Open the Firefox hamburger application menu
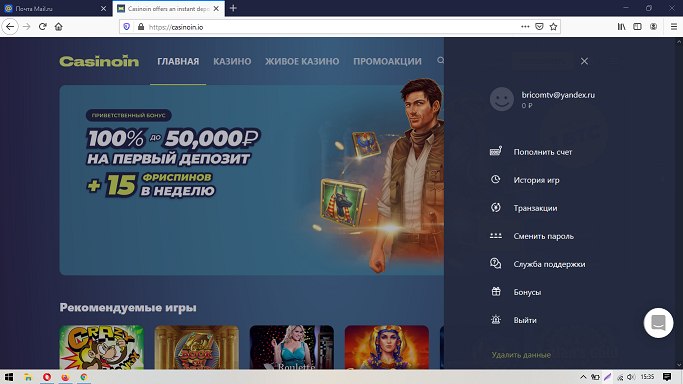The width and height of the screenshot is (683, 384). click(x=673, y=27)
